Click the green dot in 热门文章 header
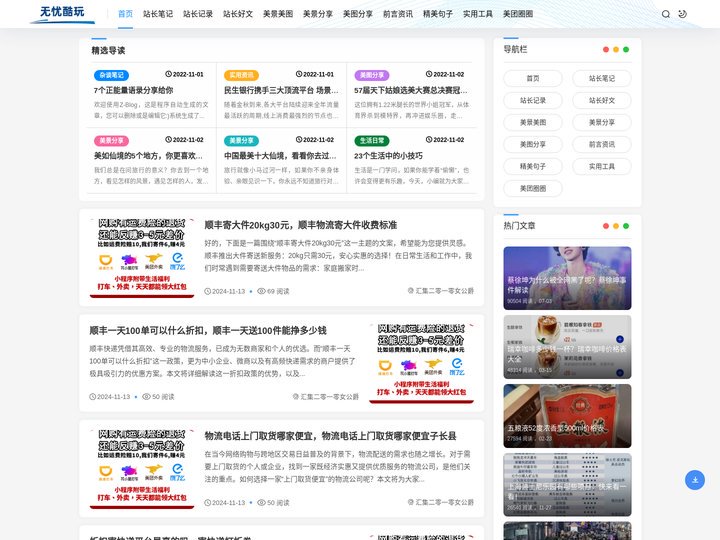The height and width of the screenshot is (540, 720). coord(626,226)
